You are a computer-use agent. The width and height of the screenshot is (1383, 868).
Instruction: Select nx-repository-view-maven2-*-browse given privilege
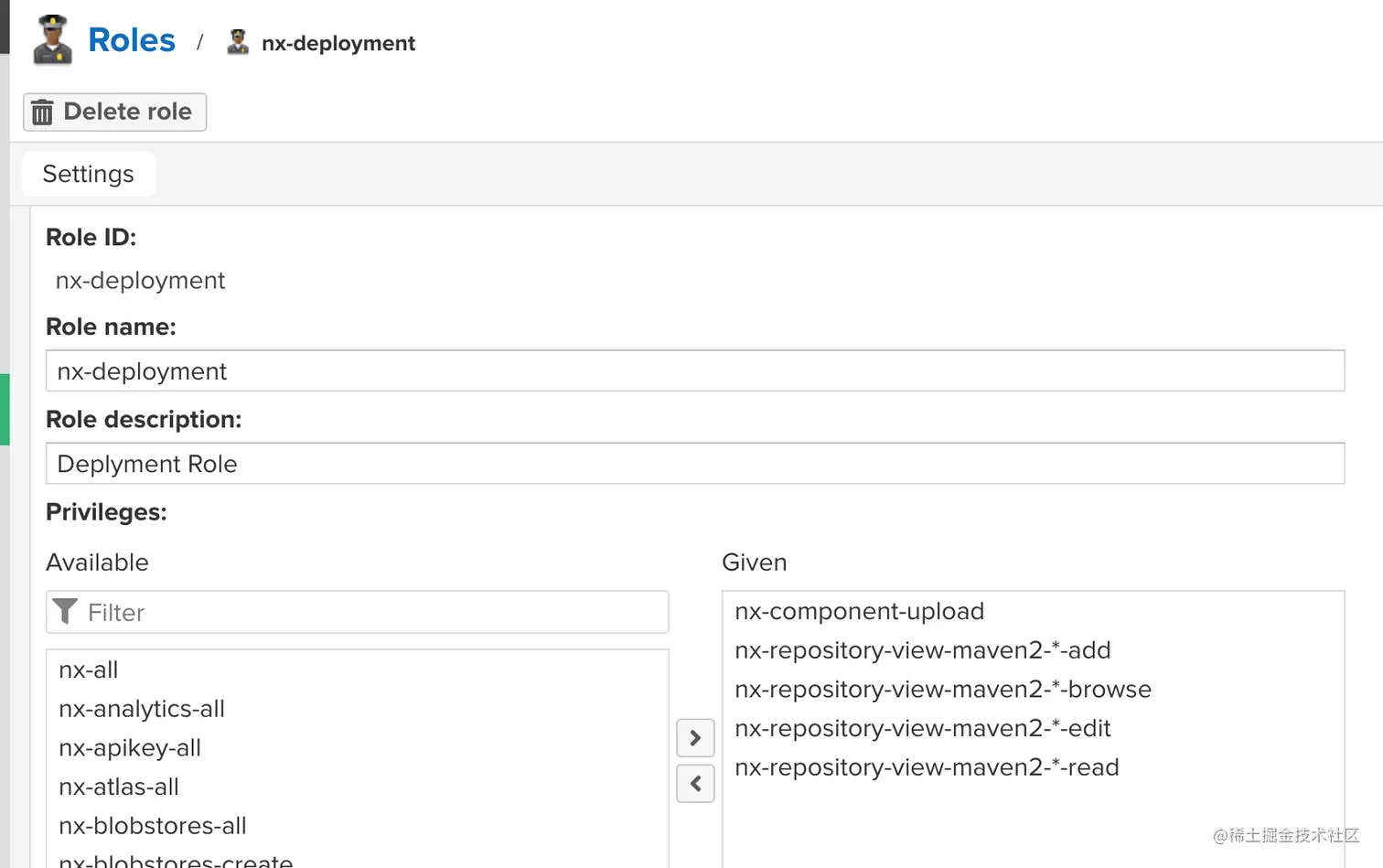[942, 690]
